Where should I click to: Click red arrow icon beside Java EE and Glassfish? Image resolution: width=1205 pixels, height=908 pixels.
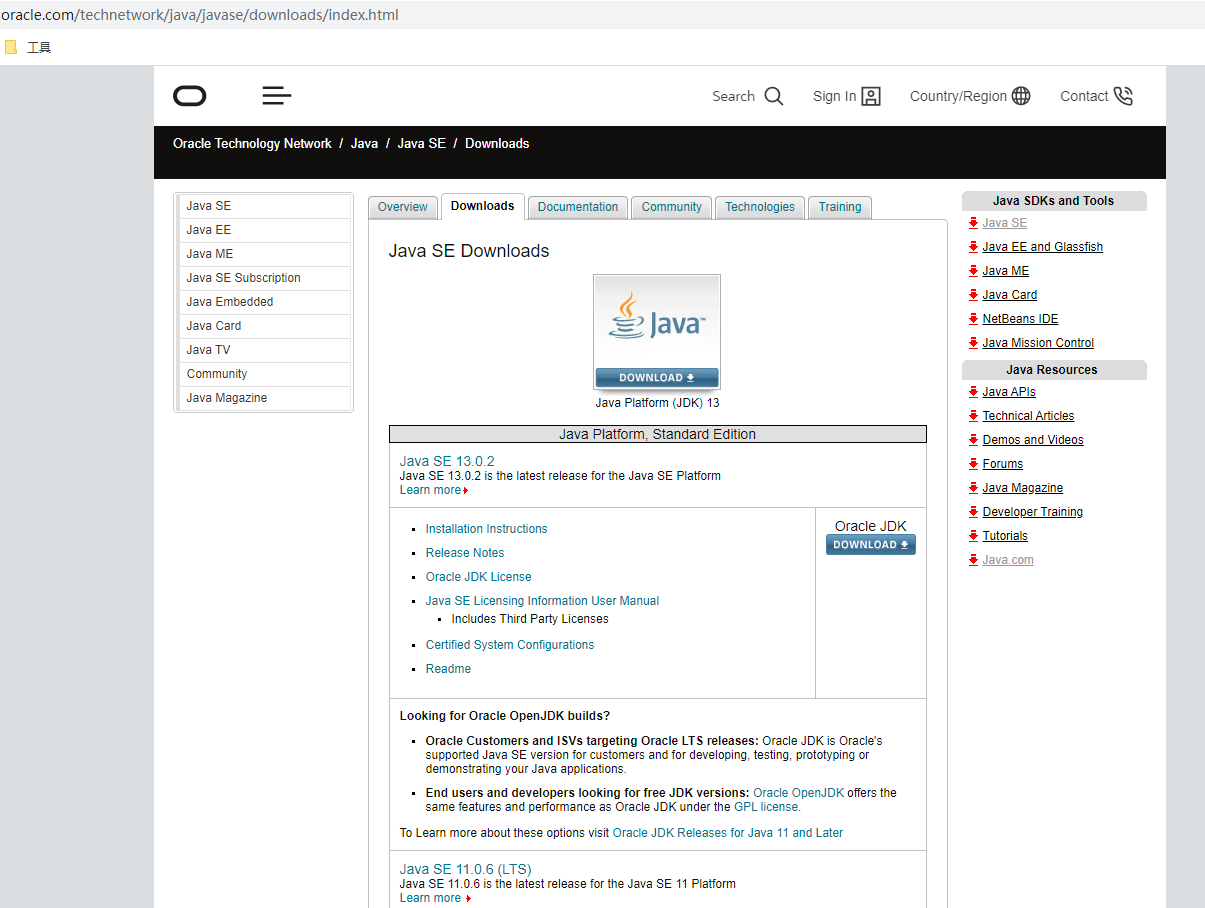(x=973, y=247)
